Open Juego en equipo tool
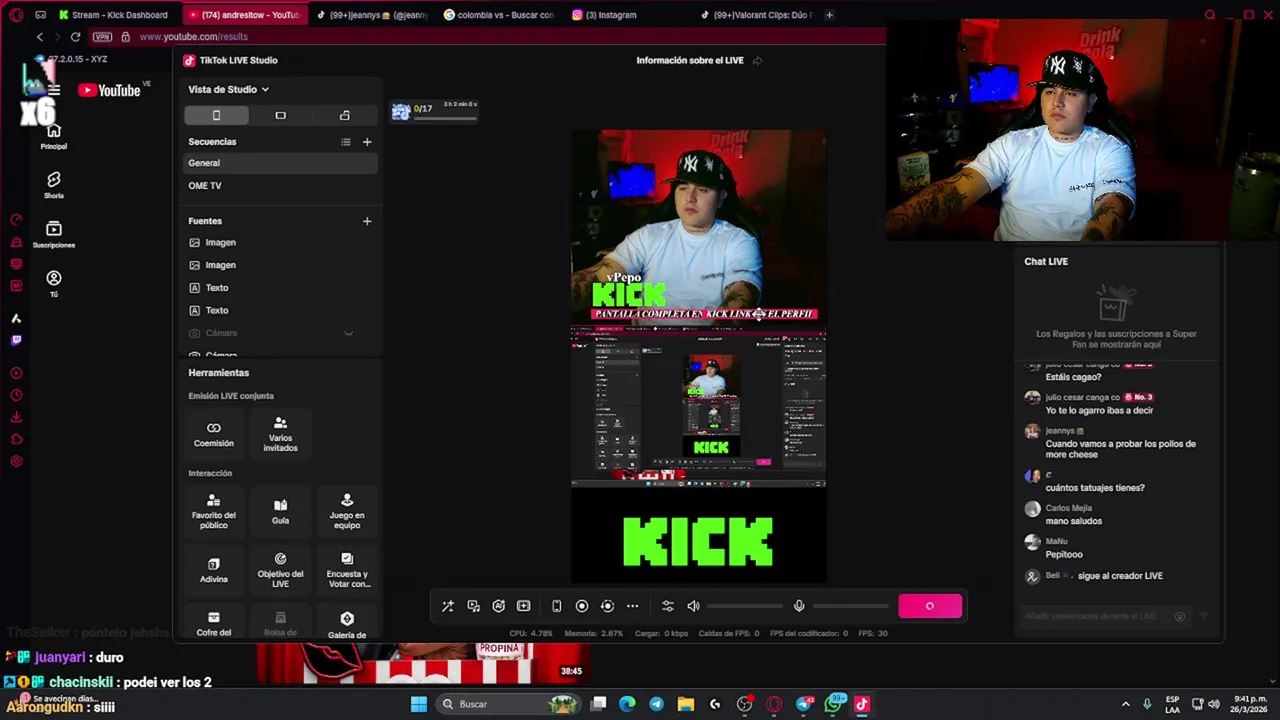Viewport: 1280px width, 720px height. (347, 511)
